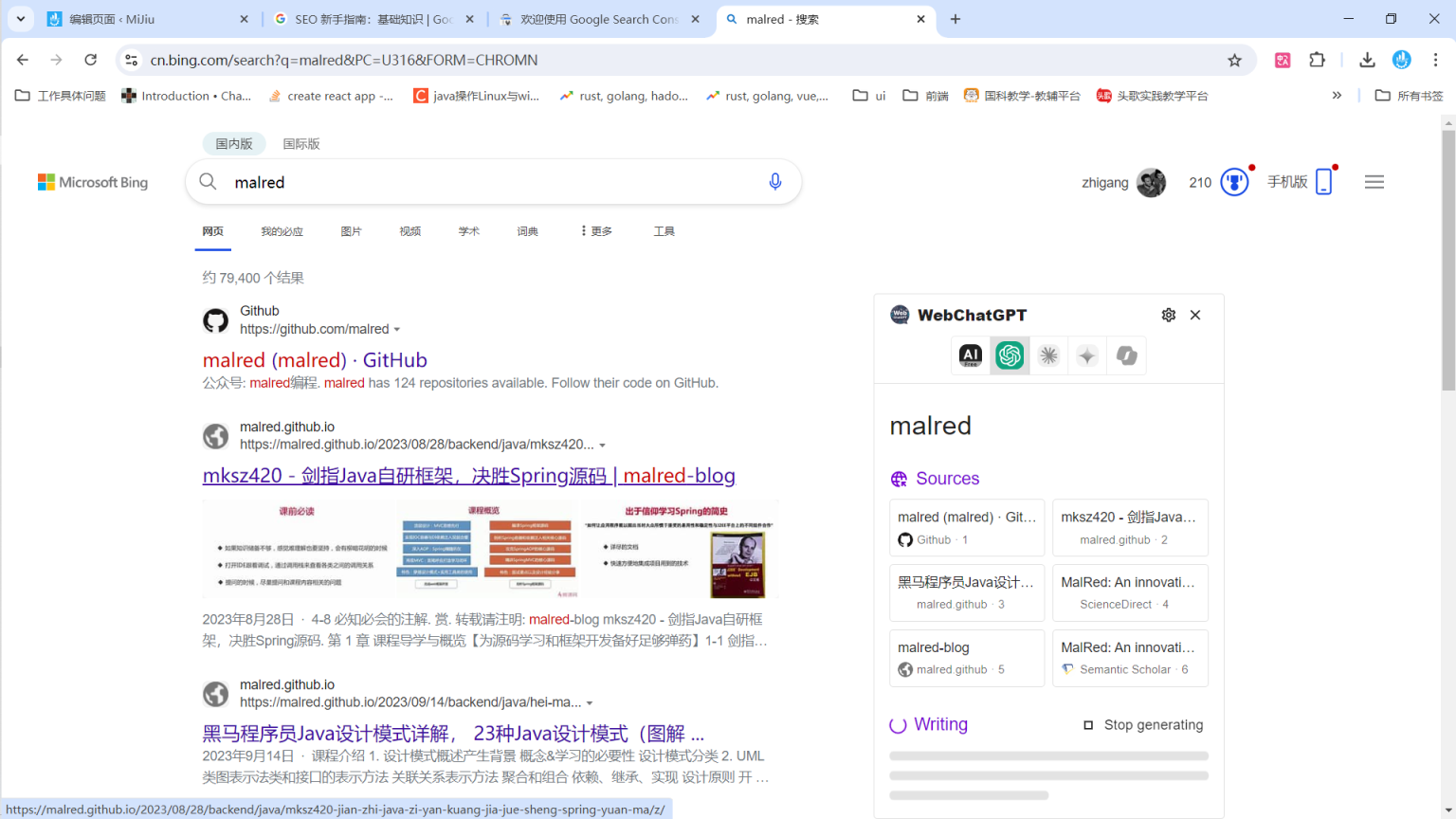This screenshot has width=1456, height=819.
Task: Open the 黑马程序员Java设计模式详解 result
Action: pyautogui.click(x=453, y=734)
